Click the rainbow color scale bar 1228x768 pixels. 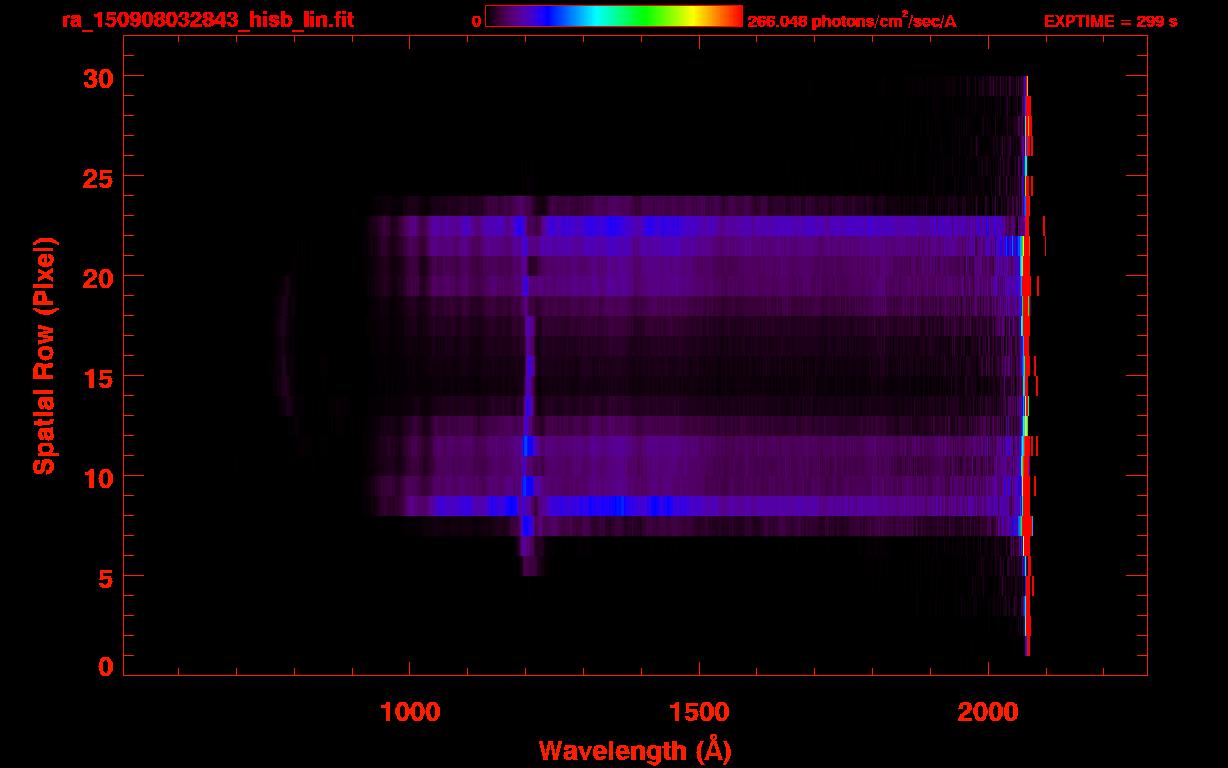pyautogui.click(x=614, y=16)
